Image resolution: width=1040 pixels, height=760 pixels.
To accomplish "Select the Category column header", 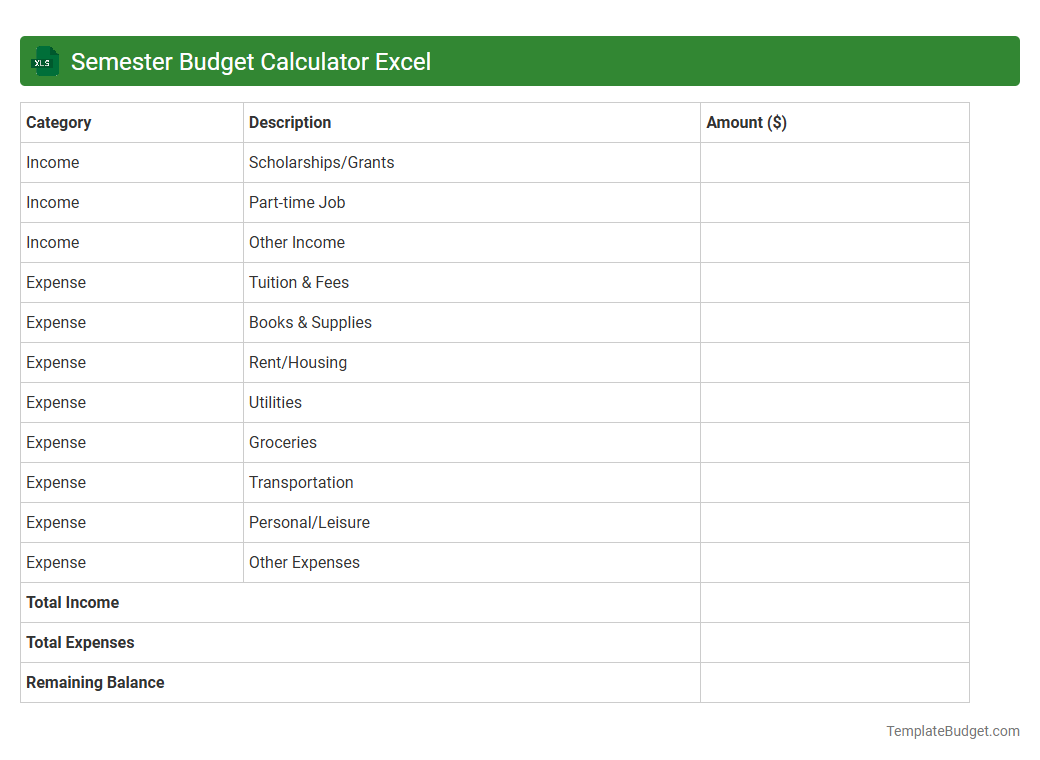I will tap(59, 122).
